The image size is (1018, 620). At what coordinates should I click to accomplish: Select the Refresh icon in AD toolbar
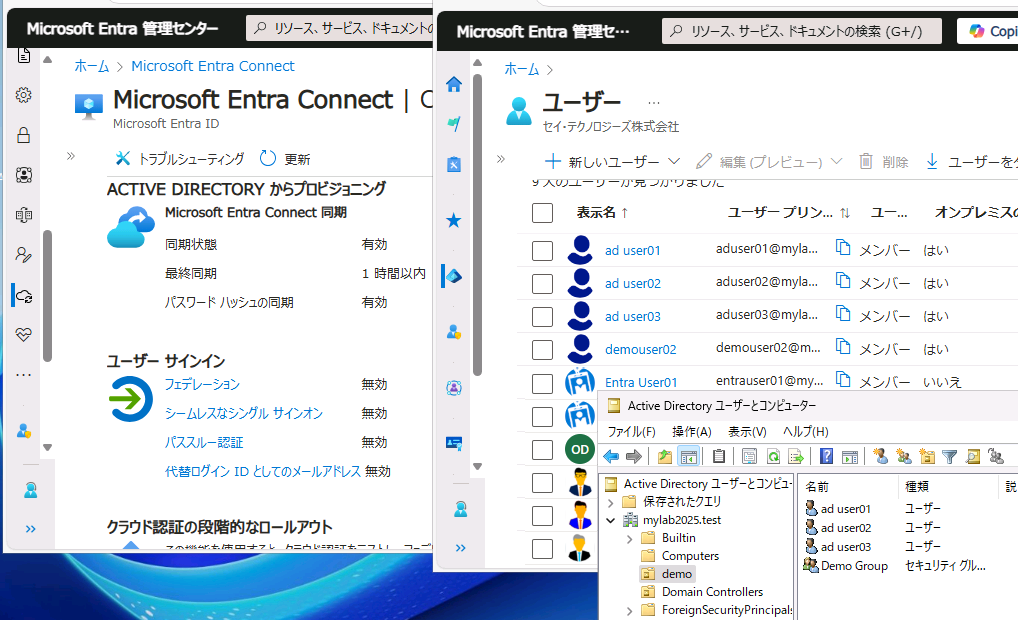[x=773, y=456]
